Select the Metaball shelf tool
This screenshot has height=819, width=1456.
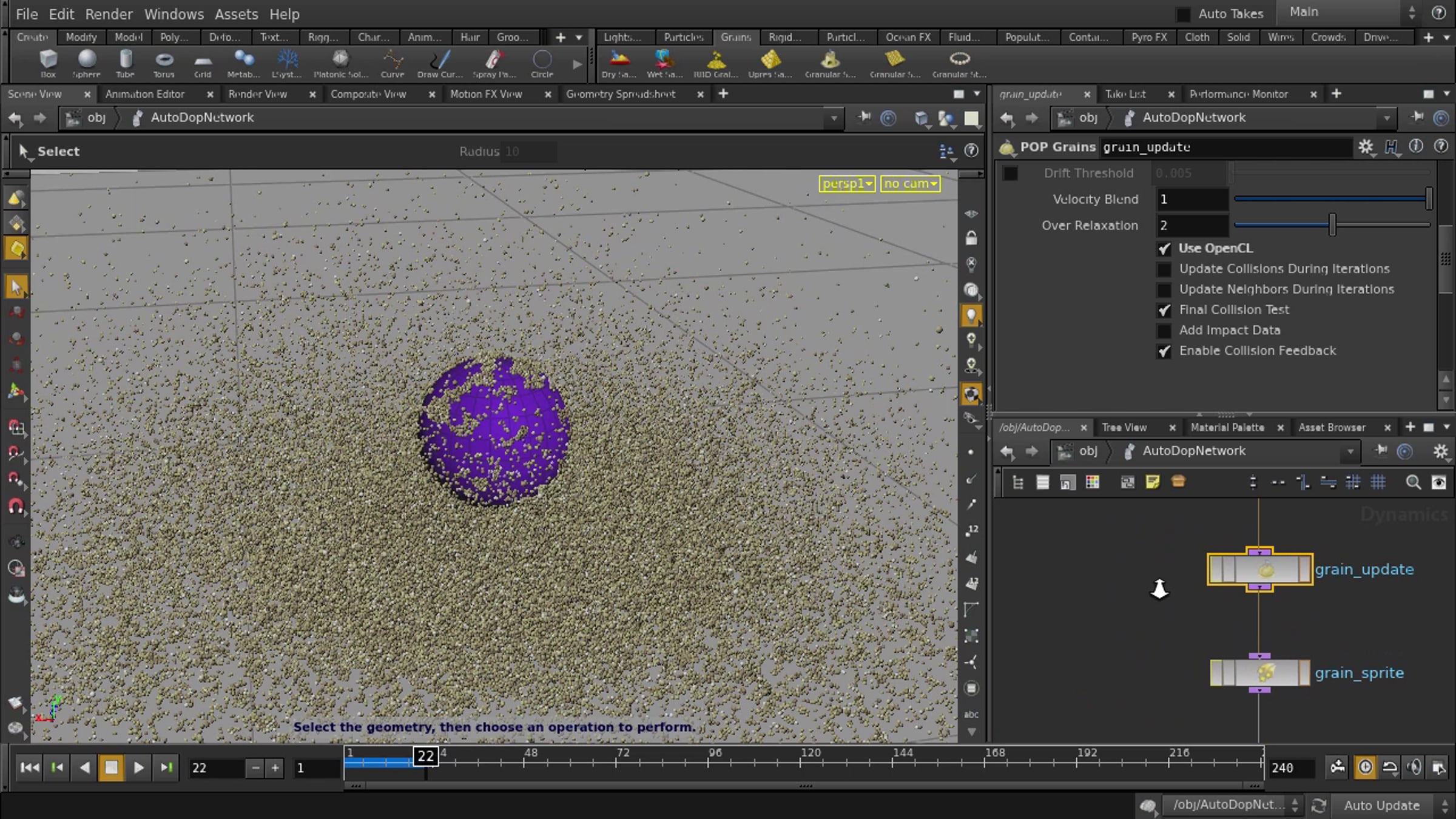tap(243, 64)
